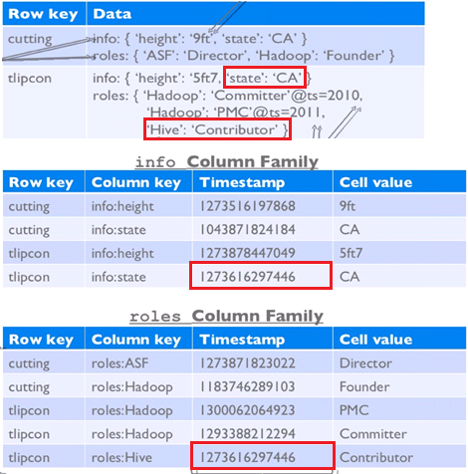
Task: Select Timestamp header in info table
Action: 242,182
